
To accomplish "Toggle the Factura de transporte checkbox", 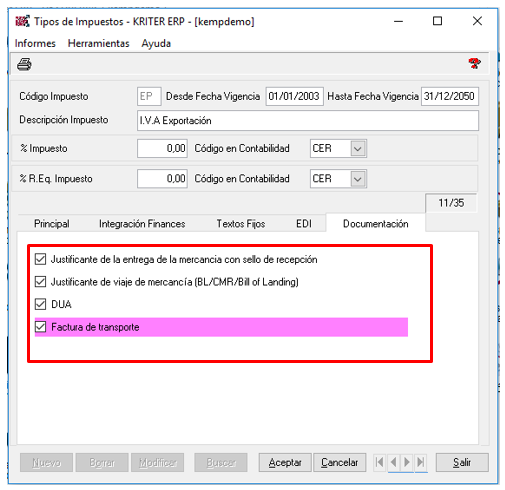I will [40, 327].
